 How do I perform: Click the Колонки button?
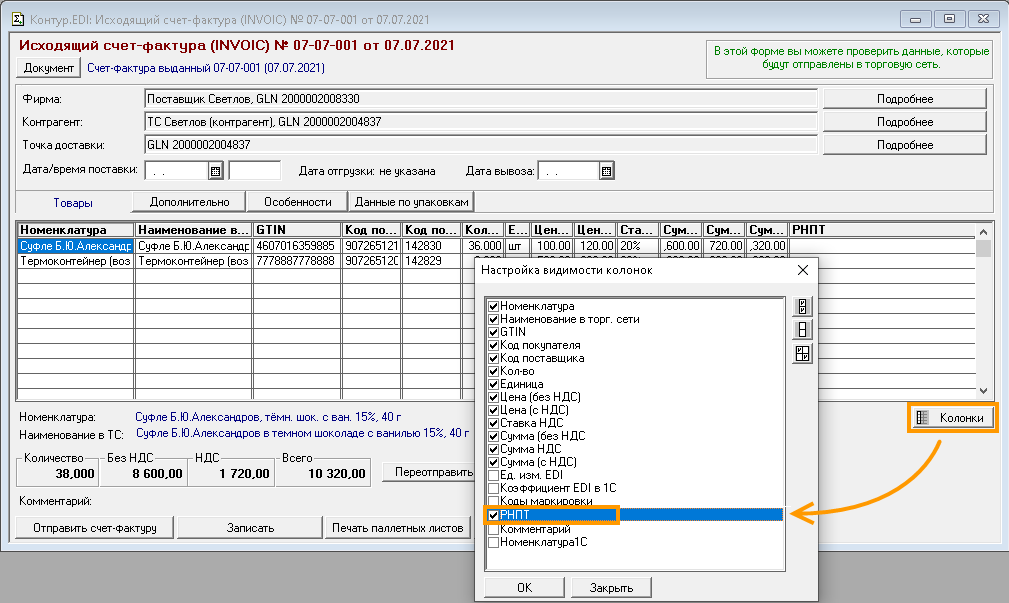(954, 418)
